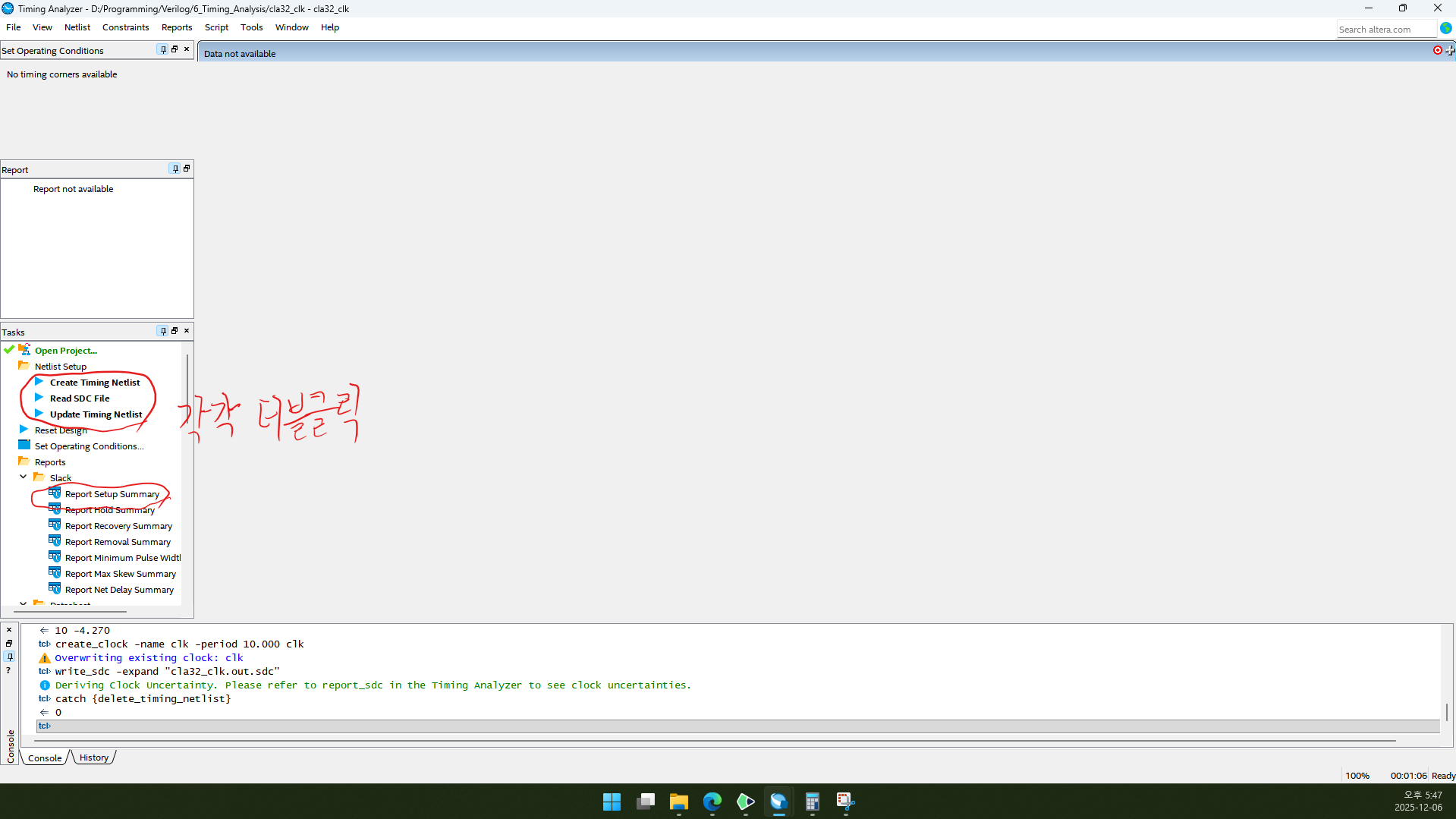Switch to the History tab

(x=94, y=758)
